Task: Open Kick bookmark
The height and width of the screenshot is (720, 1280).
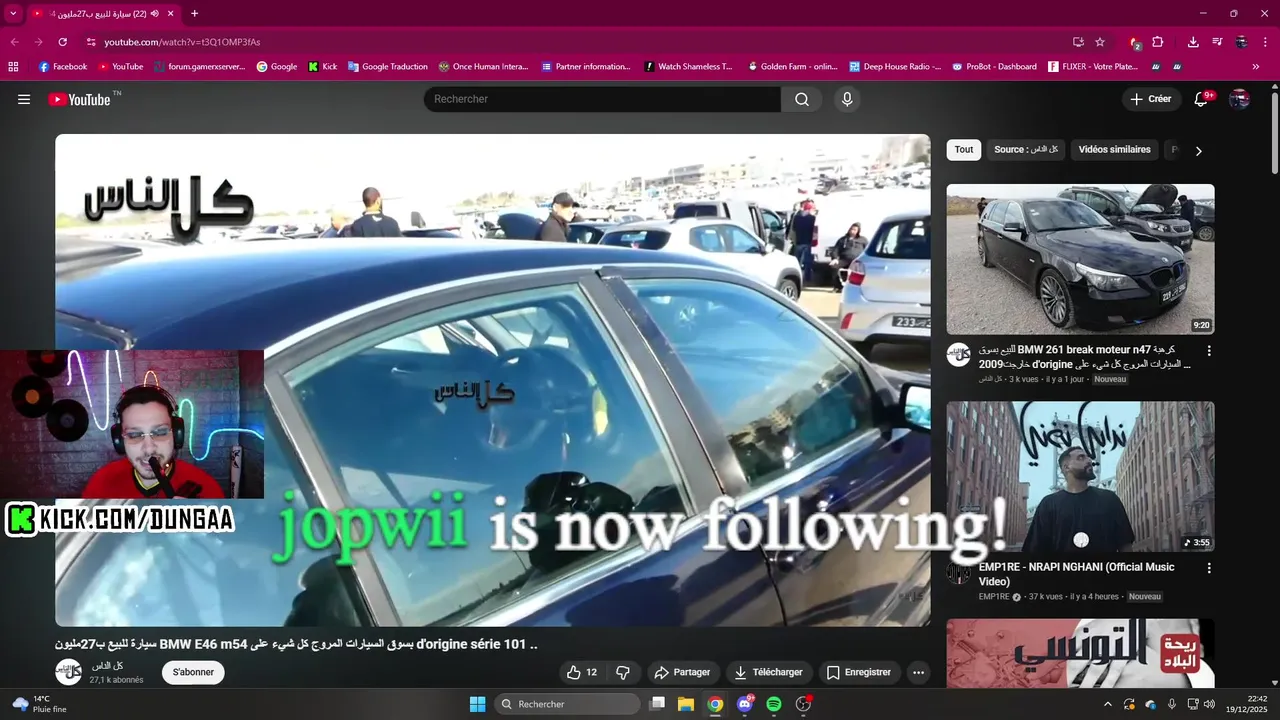Action: 322,67
